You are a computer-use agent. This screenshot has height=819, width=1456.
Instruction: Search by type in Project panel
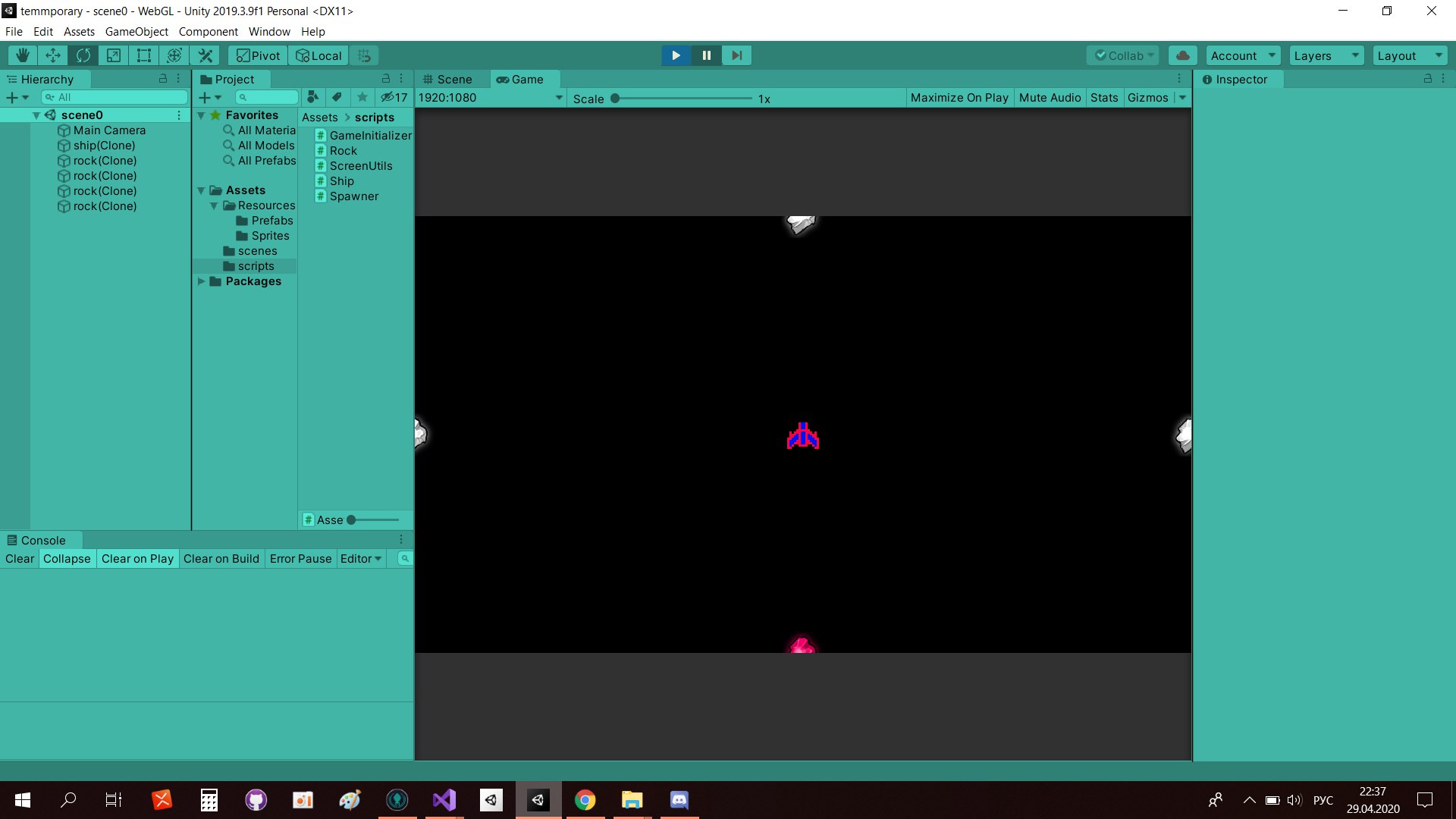312,97
